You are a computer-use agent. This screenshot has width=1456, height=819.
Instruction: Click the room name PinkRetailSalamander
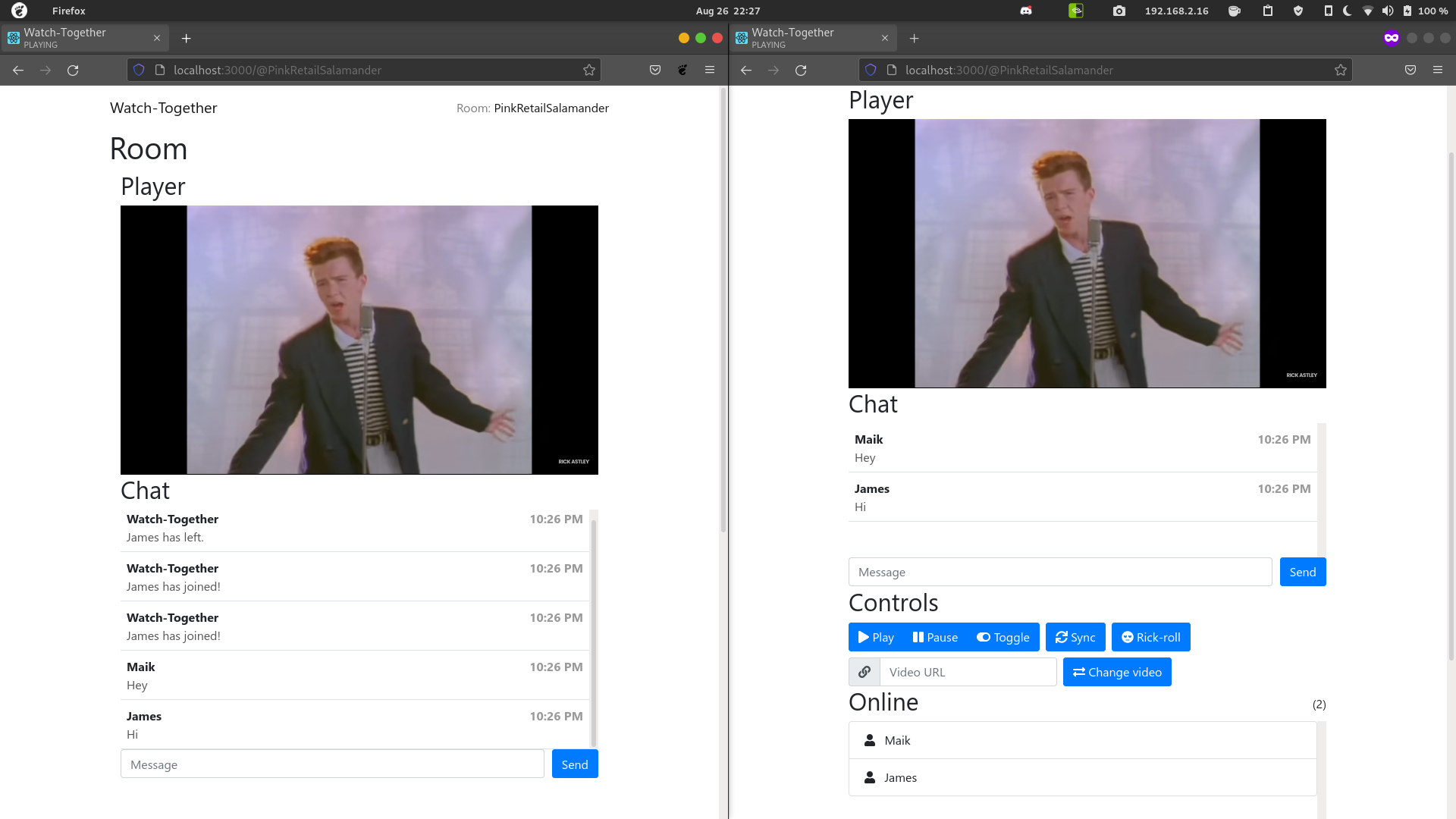pyautogui.click(x=551, y=108)
